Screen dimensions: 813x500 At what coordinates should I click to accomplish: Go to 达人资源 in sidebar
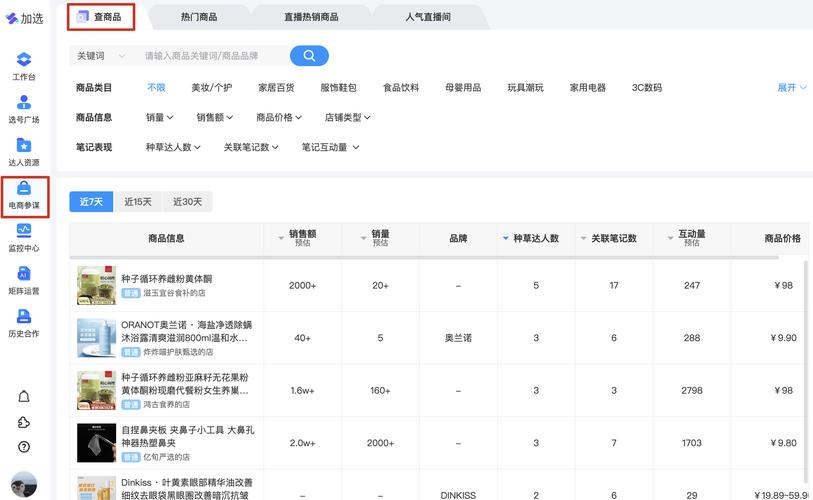coord(24,152)
